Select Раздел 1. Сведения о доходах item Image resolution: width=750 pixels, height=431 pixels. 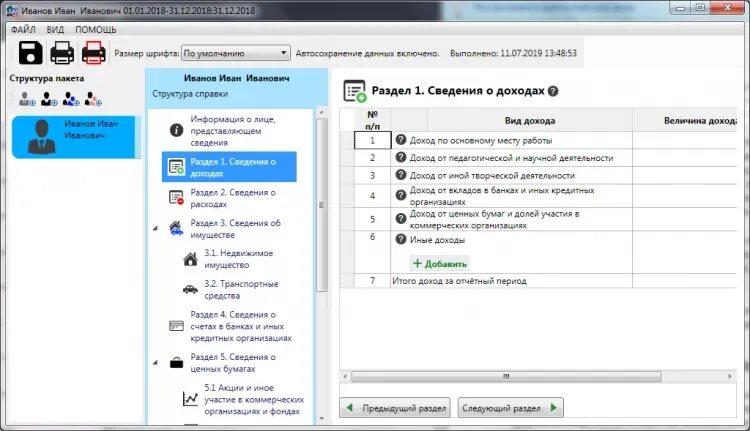tap(230, 167)
